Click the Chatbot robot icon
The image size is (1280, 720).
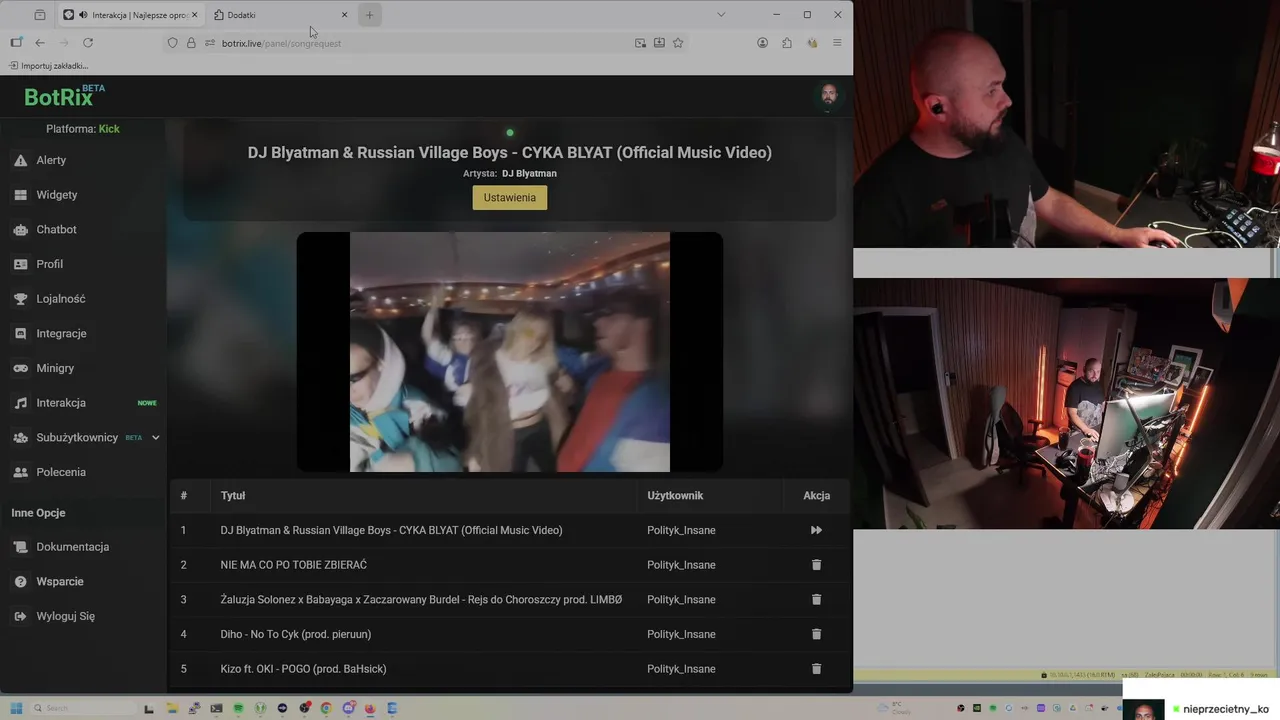(x=20, y=230)
